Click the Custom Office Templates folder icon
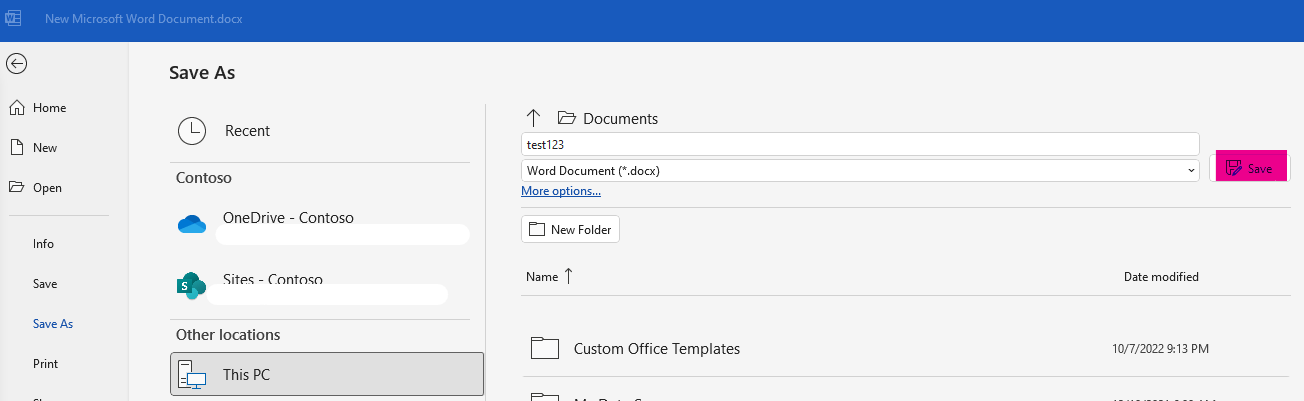 coord(544,348)
